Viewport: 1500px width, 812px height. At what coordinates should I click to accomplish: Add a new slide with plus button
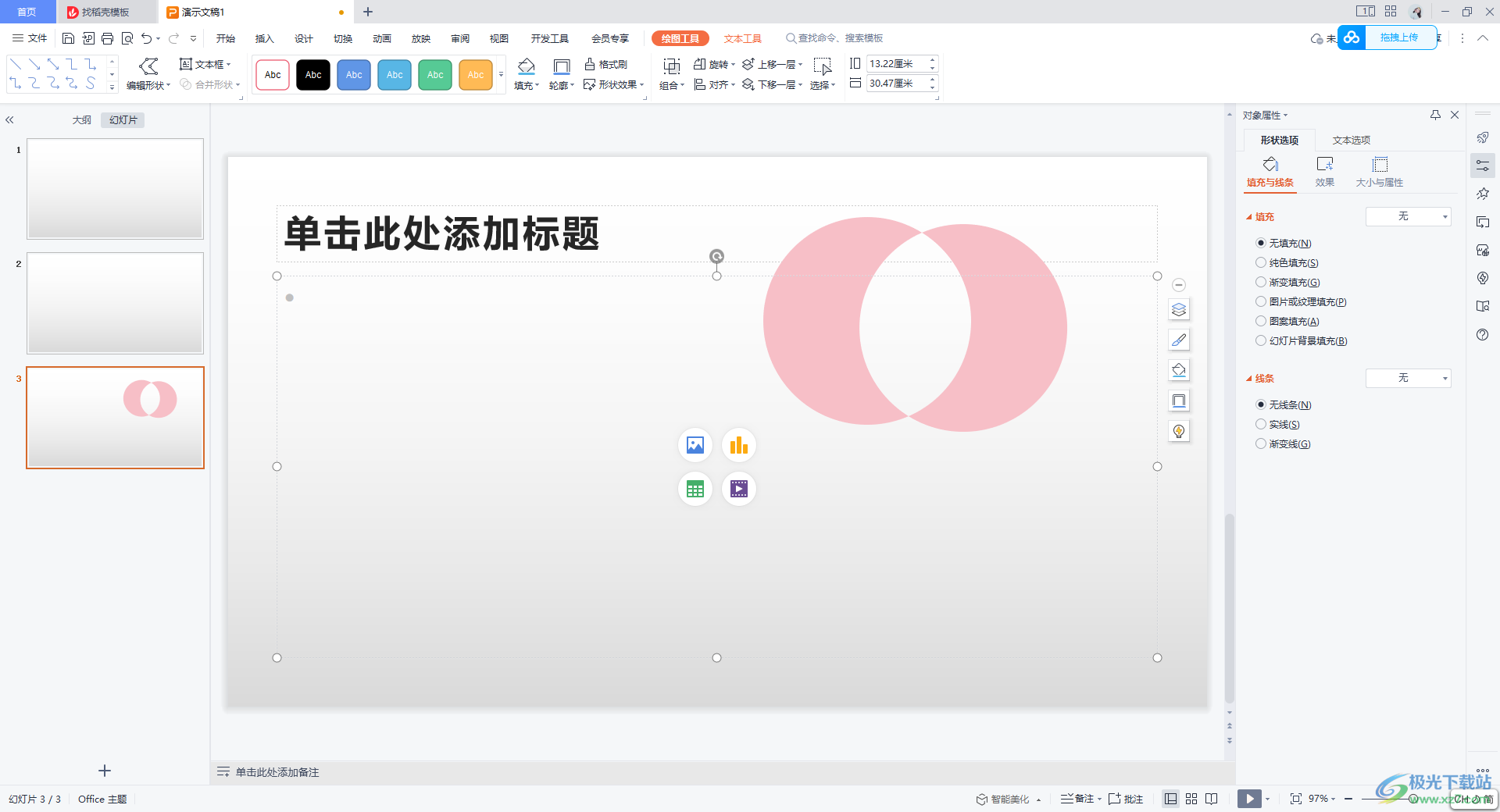pos(105,771)
